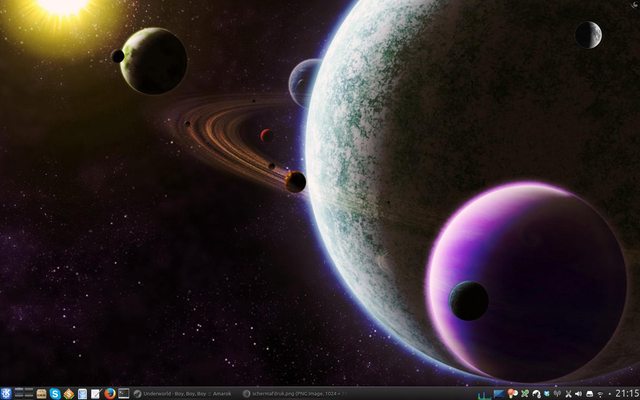Viewport: 640px width, 400px height.
Task: Open the Konsole terminal launcher
Action: [x=124, y=393]
